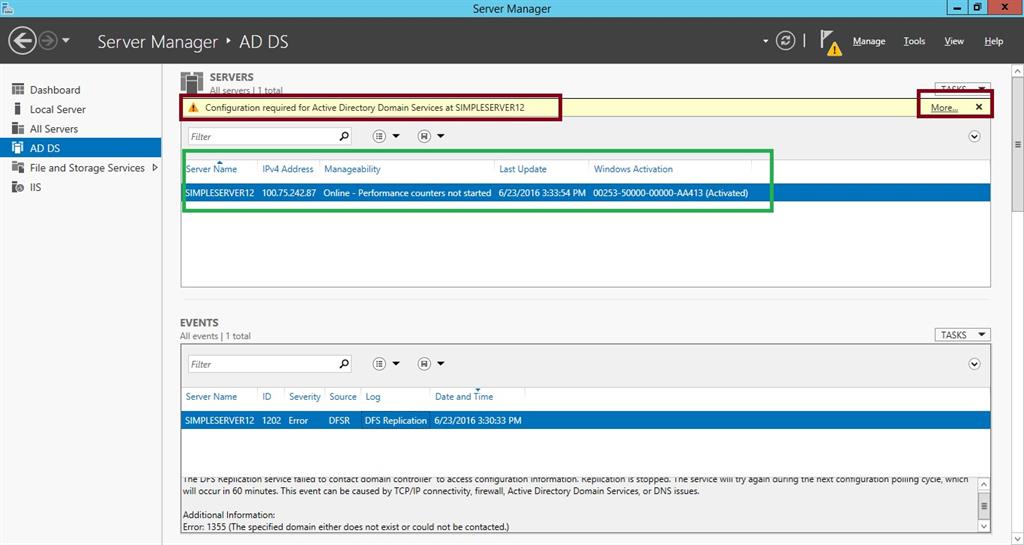Click the All Servers icon

click(x=18, y=129)
